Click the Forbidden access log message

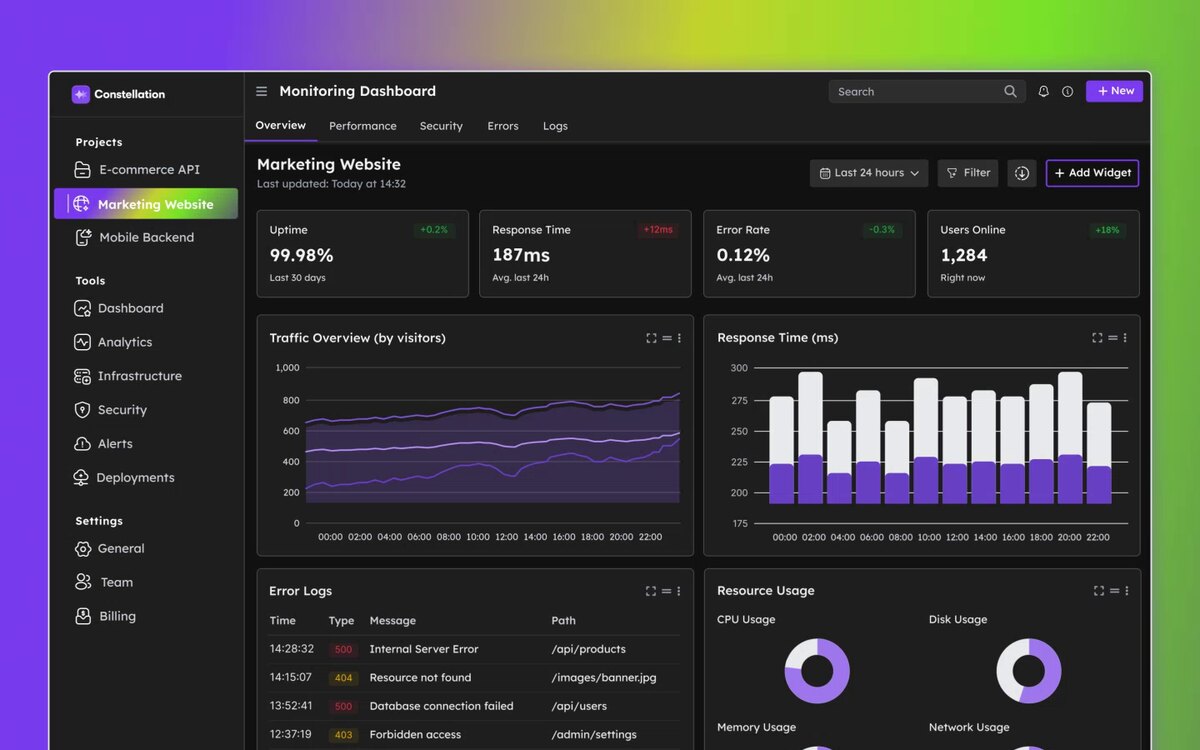[415, 734]
